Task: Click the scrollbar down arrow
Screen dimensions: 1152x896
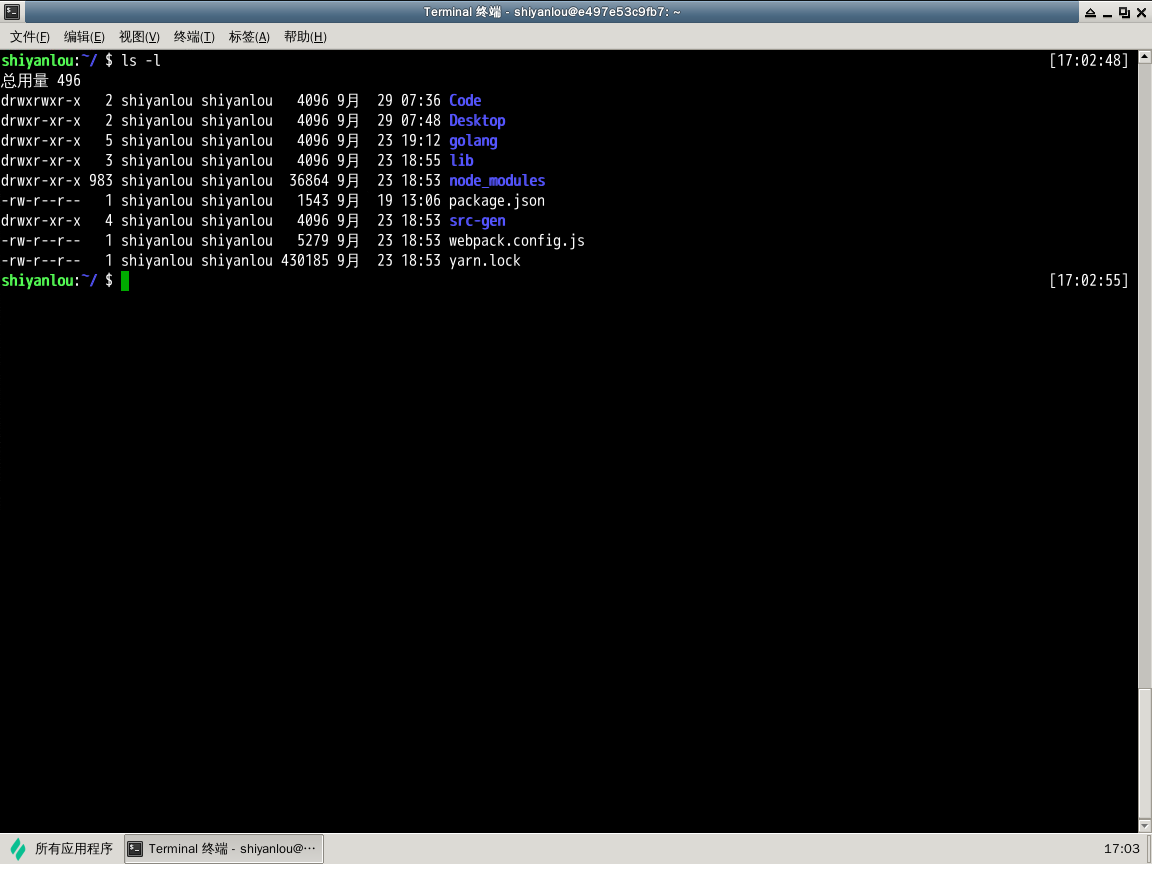Action: point(1145,826)
